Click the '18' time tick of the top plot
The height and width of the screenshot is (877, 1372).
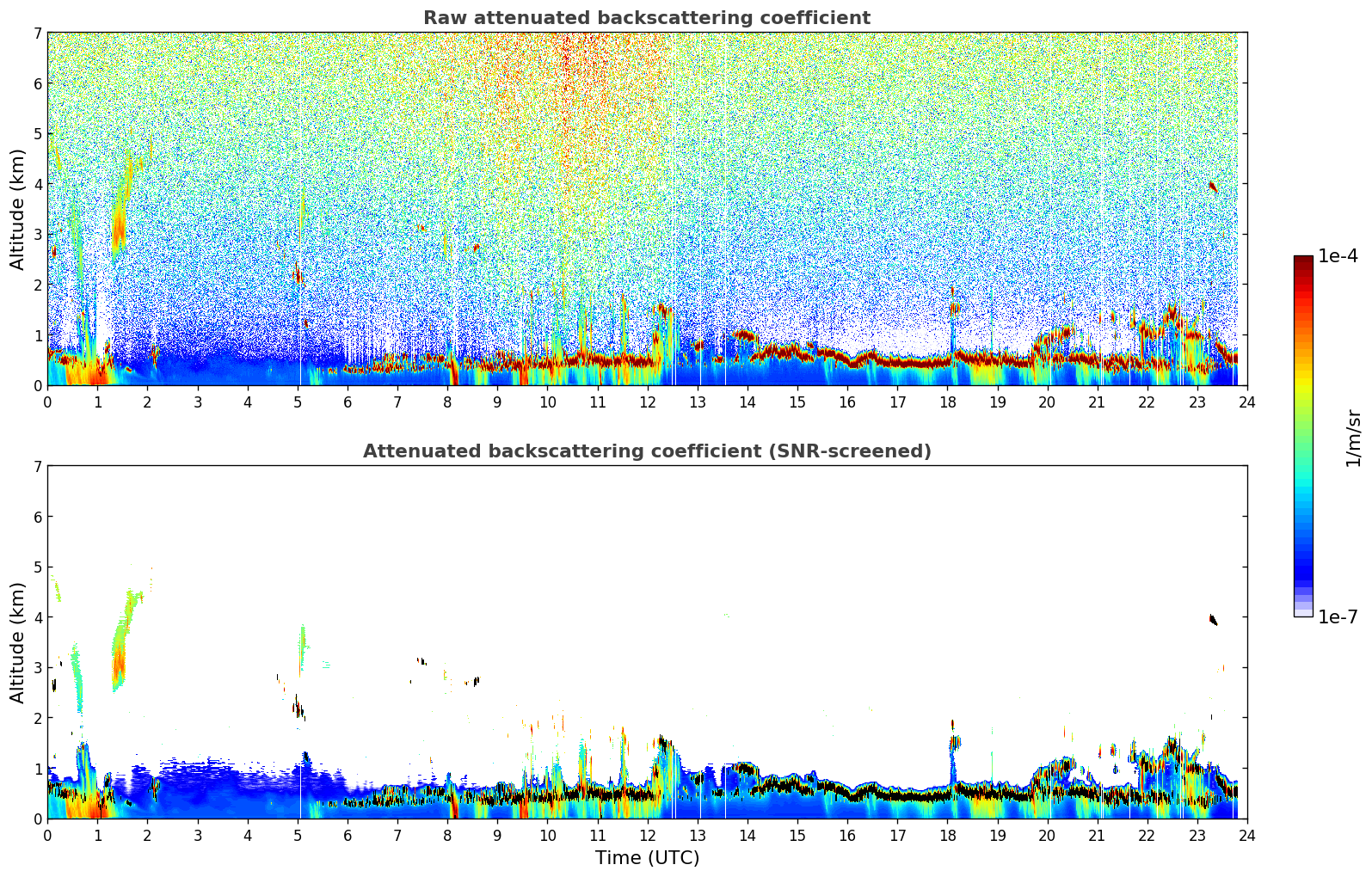[x=947, y=402]
